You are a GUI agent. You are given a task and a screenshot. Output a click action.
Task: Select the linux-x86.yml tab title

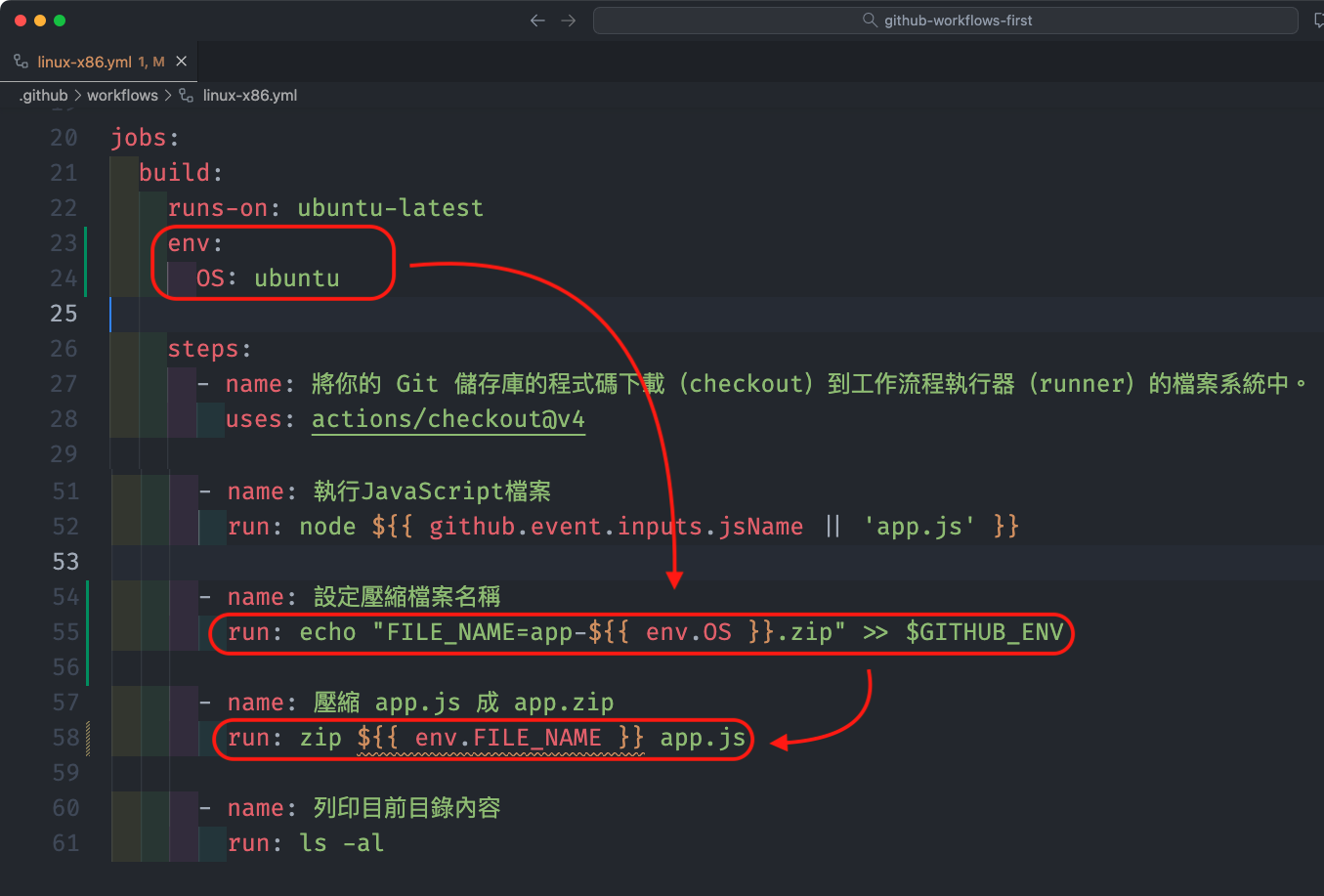click(x=84, y=62)
